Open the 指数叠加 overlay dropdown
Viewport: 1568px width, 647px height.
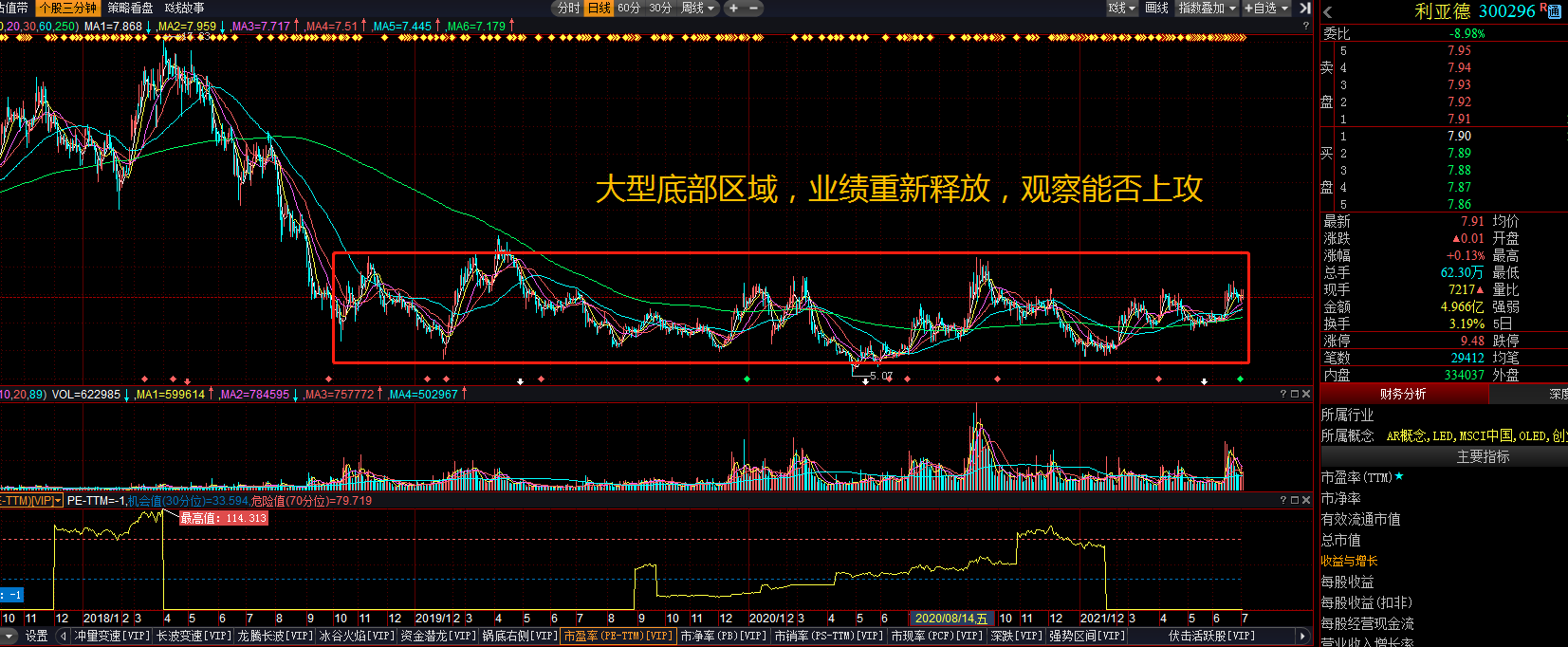(1207, 8)
